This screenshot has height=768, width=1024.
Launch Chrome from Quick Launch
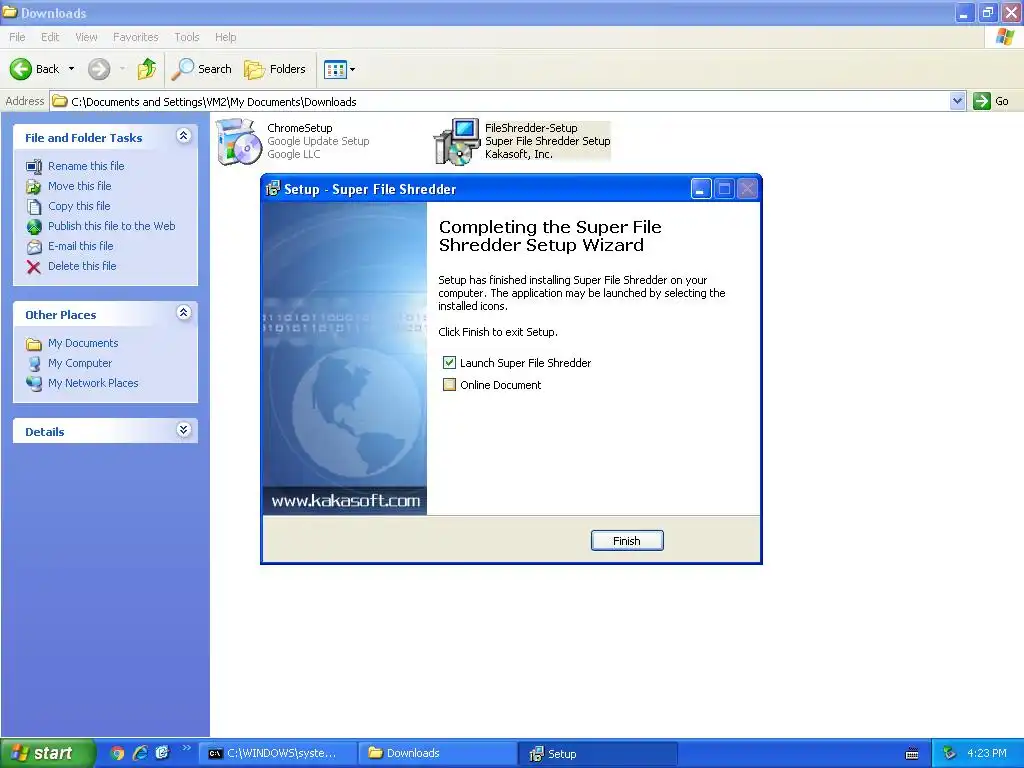[x=117, y=753]
